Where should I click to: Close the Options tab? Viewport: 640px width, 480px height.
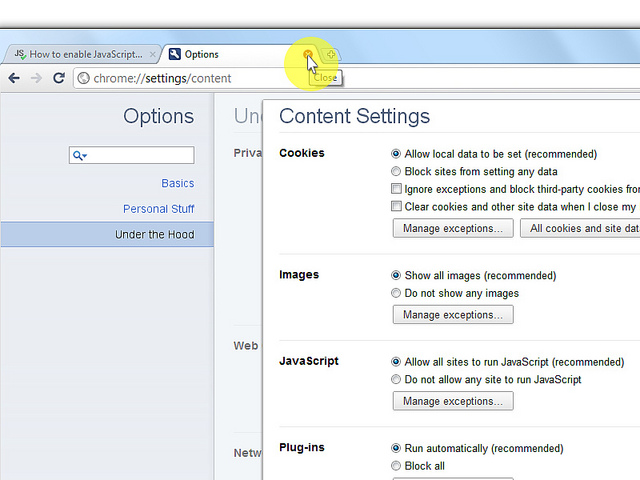tap(308, 54)
